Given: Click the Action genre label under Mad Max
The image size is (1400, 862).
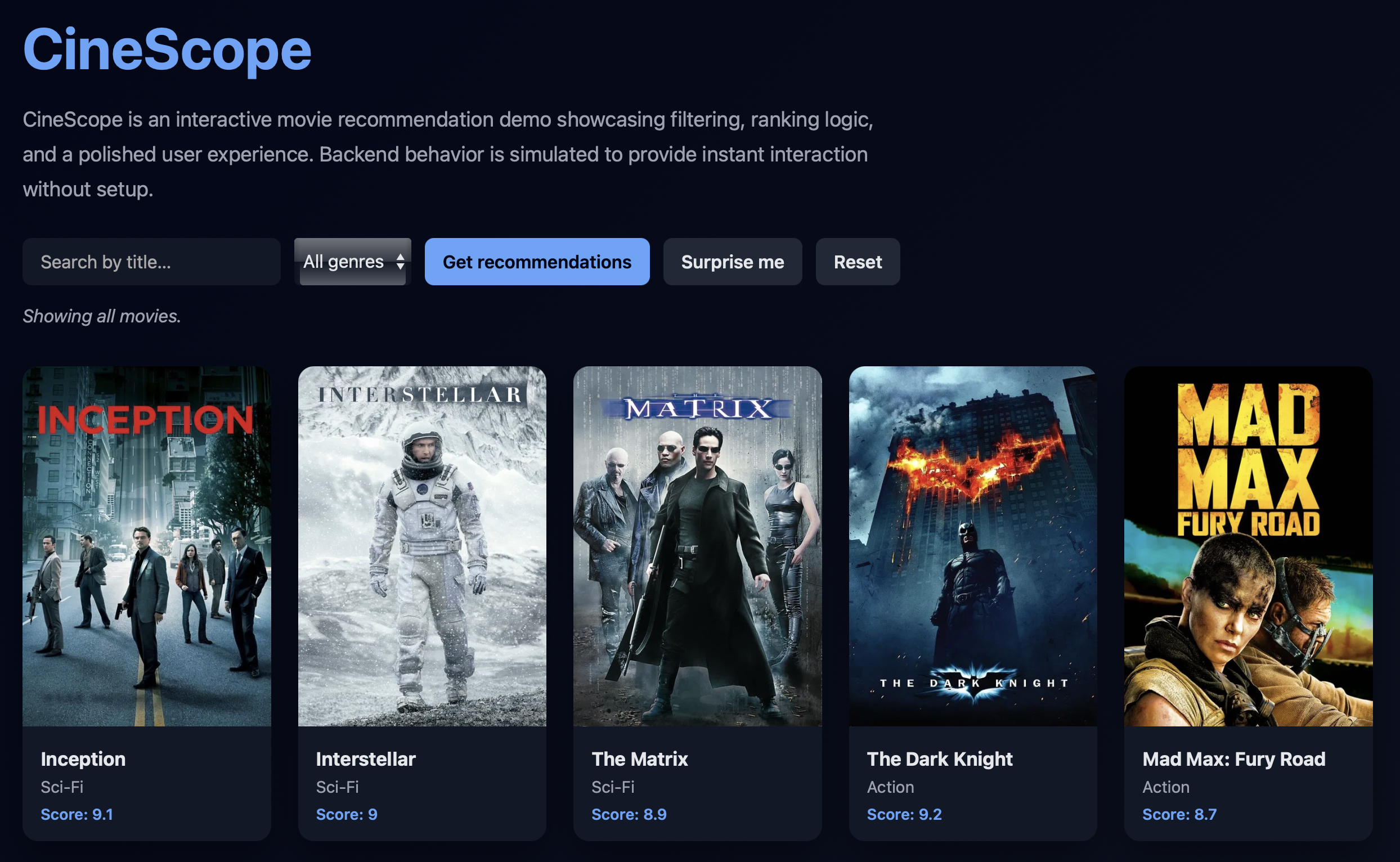Looking at the screenshot, I should [1166, 787].
